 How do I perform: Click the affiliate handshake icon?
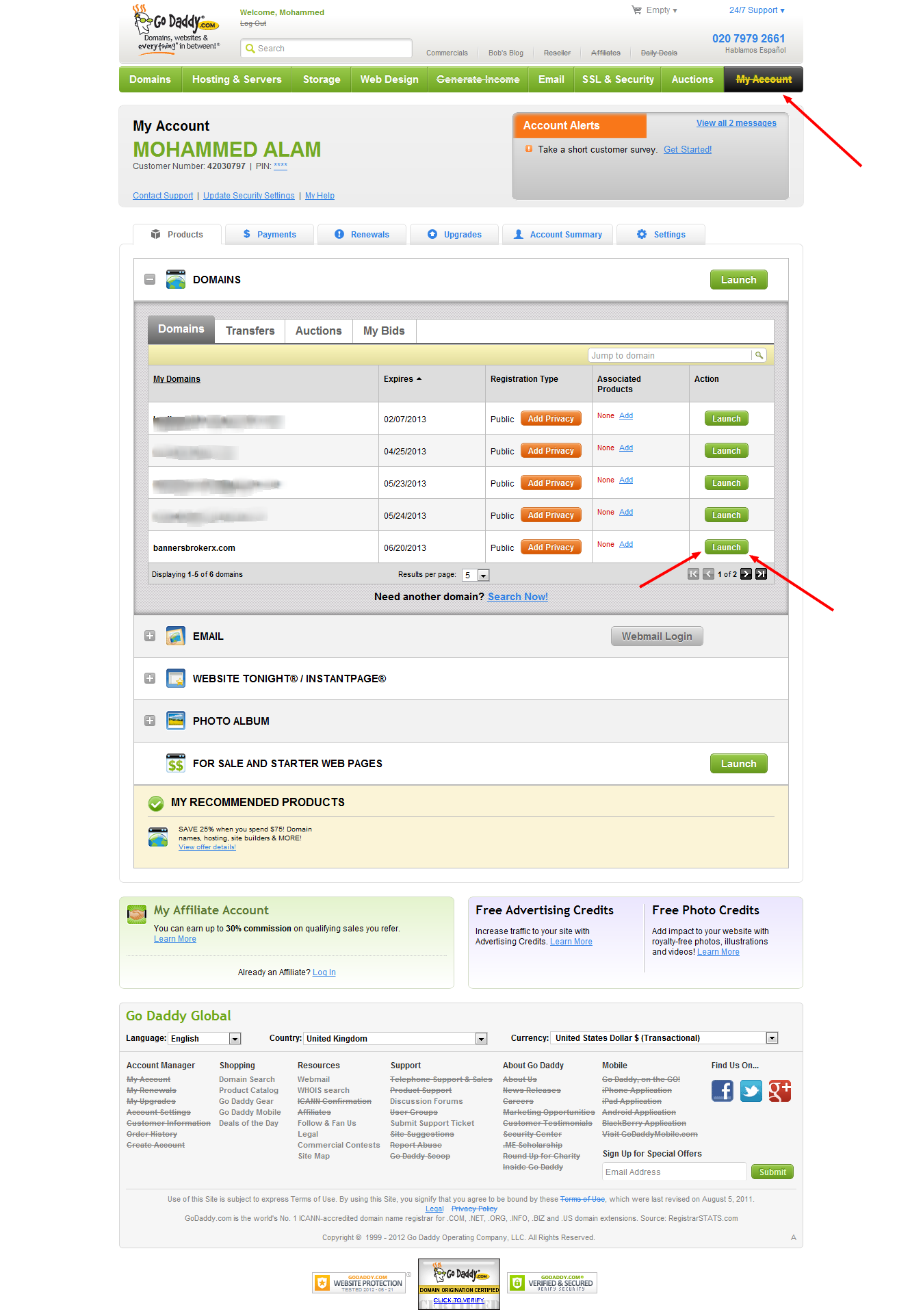tap(138, 914)
